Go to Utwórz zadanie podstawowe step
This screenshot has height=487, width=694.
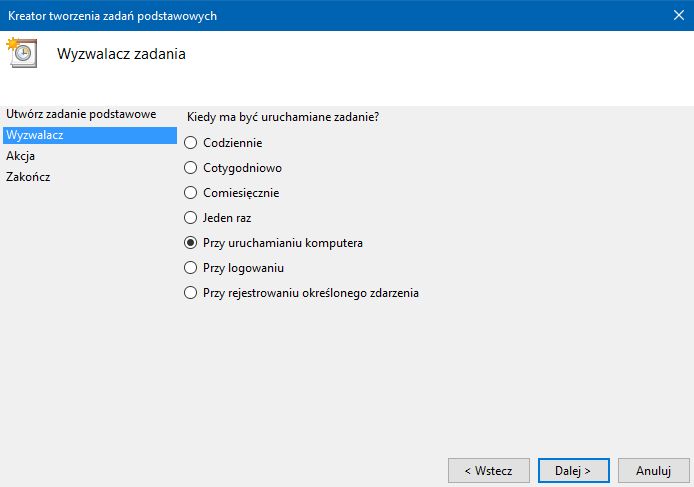coord(81,114)
